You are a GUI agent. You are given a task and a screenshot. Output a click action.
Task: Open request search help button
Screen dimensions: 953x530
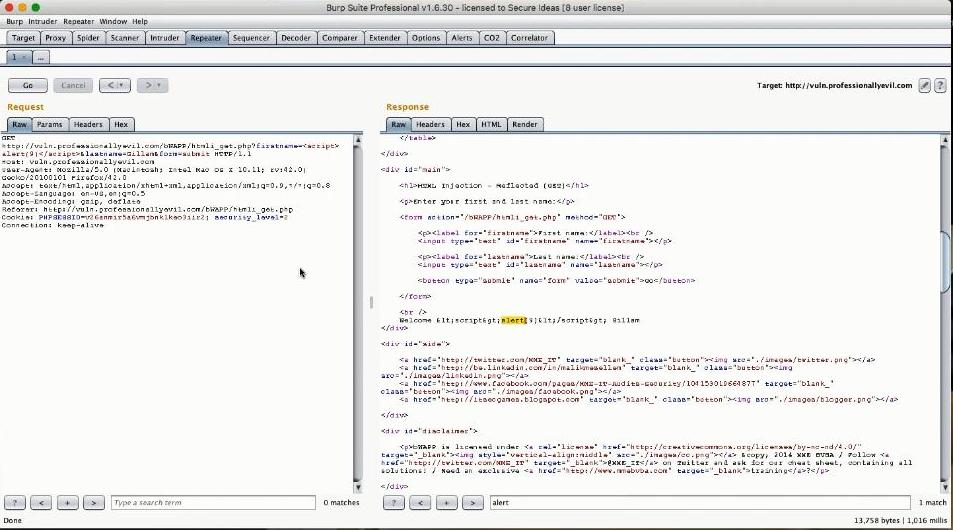click(x=15, y=503)
